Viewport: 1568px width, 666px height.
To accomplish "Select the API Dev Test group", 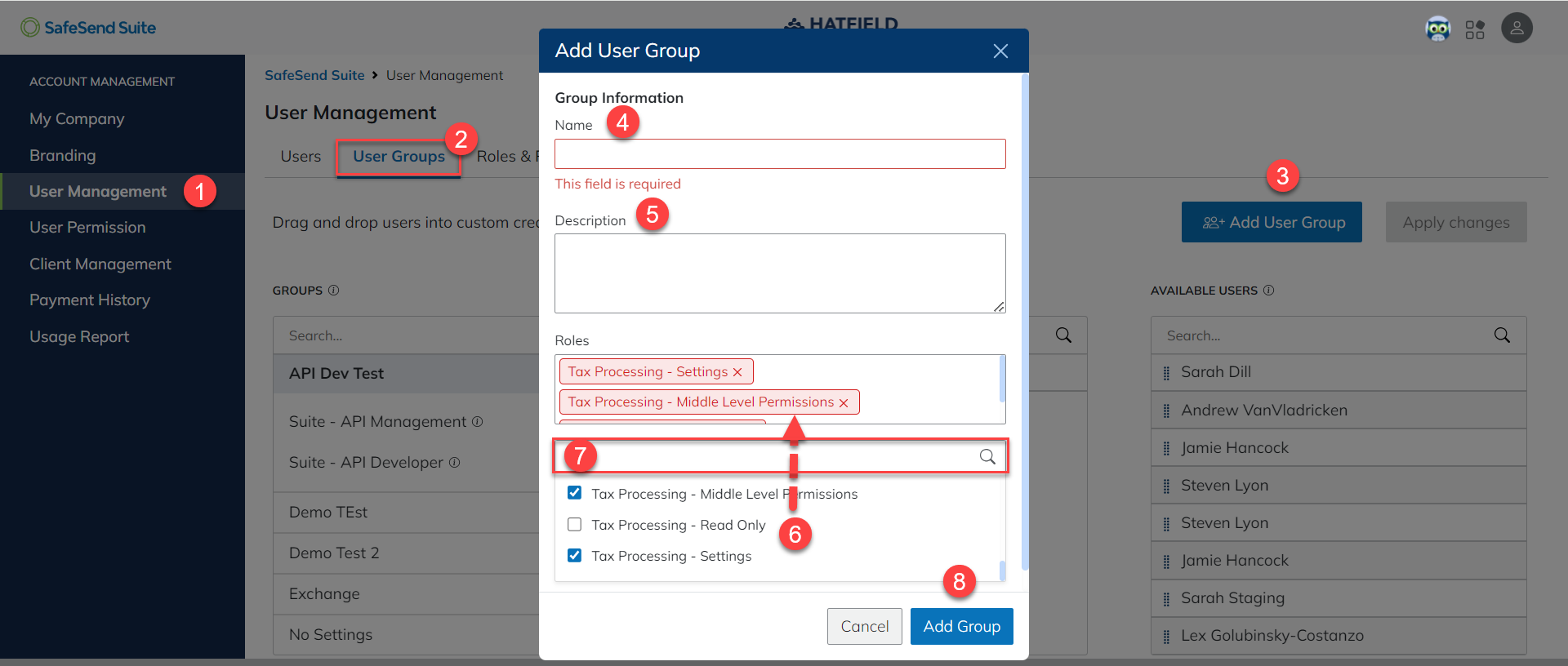I will 336,374.
